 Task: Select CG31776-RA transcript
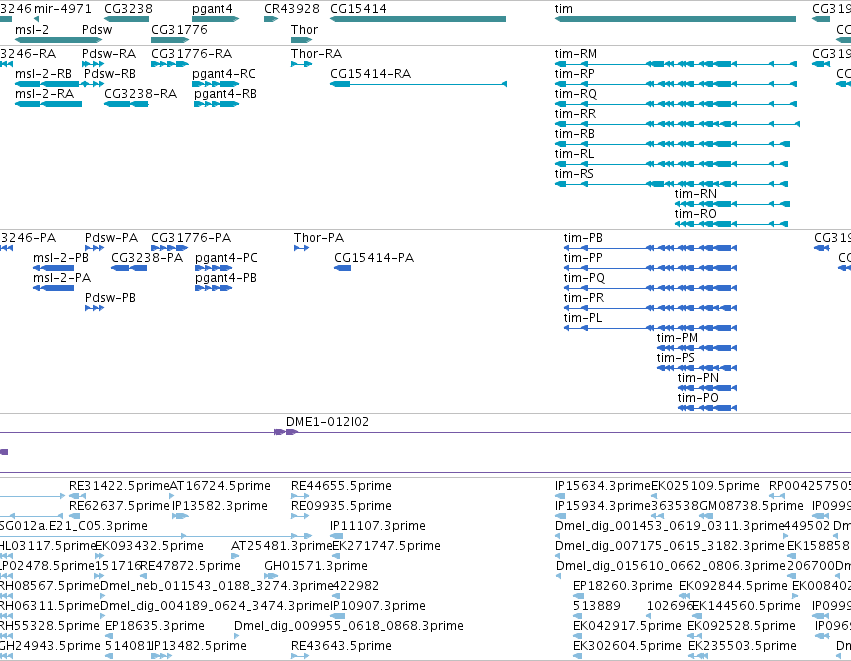169,64
